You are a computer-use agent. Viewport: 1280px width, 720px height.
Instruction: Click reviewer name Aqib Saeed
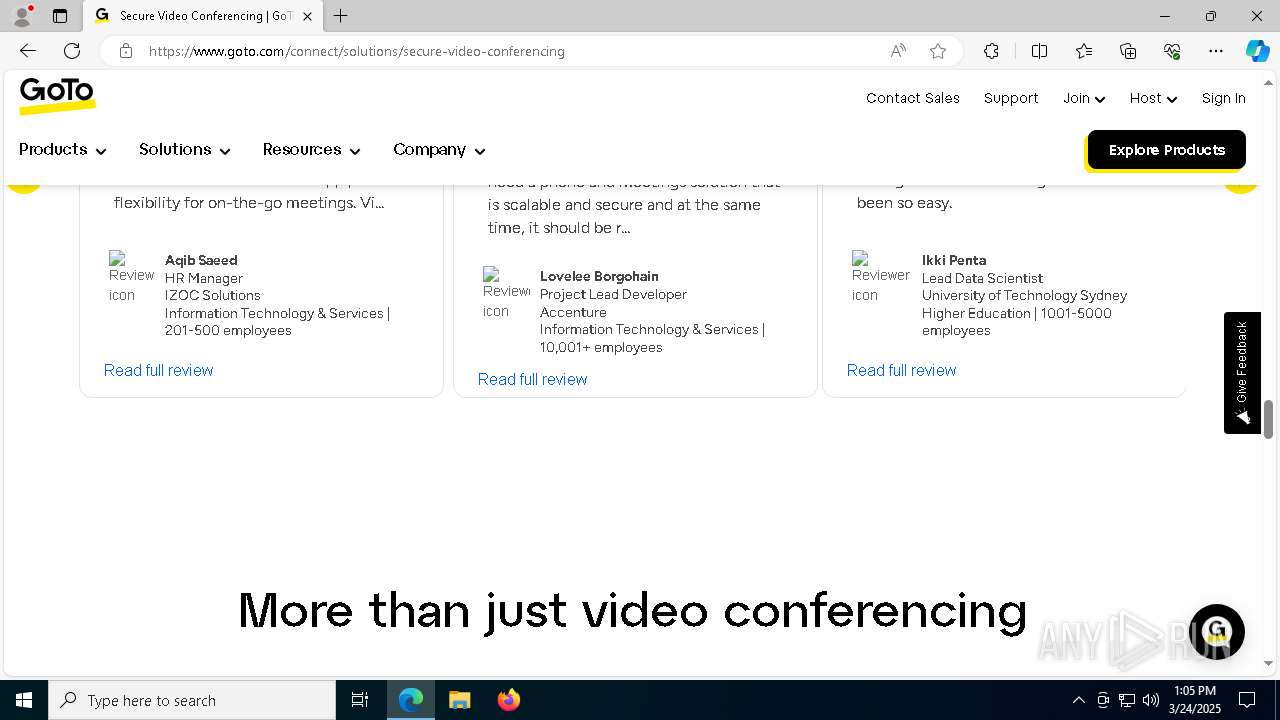pyautogui.click(x=201, y=260)
